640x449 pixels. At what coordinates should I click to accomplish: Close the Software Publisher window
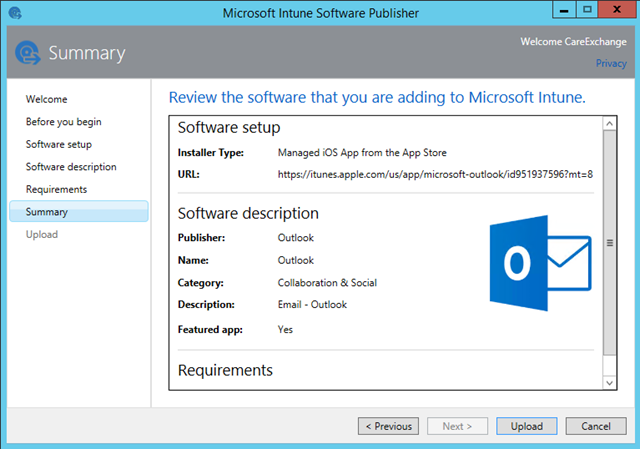click(x=617, y=10)
